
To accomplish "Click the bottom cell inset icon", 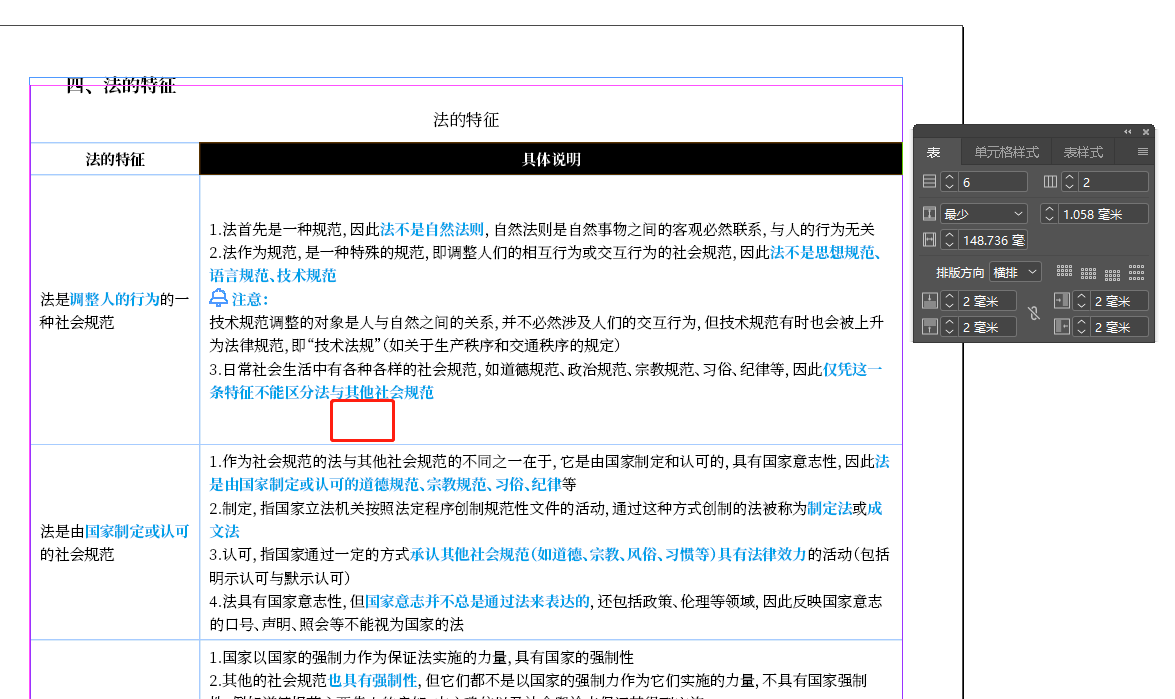I will (x=929, y=327).
